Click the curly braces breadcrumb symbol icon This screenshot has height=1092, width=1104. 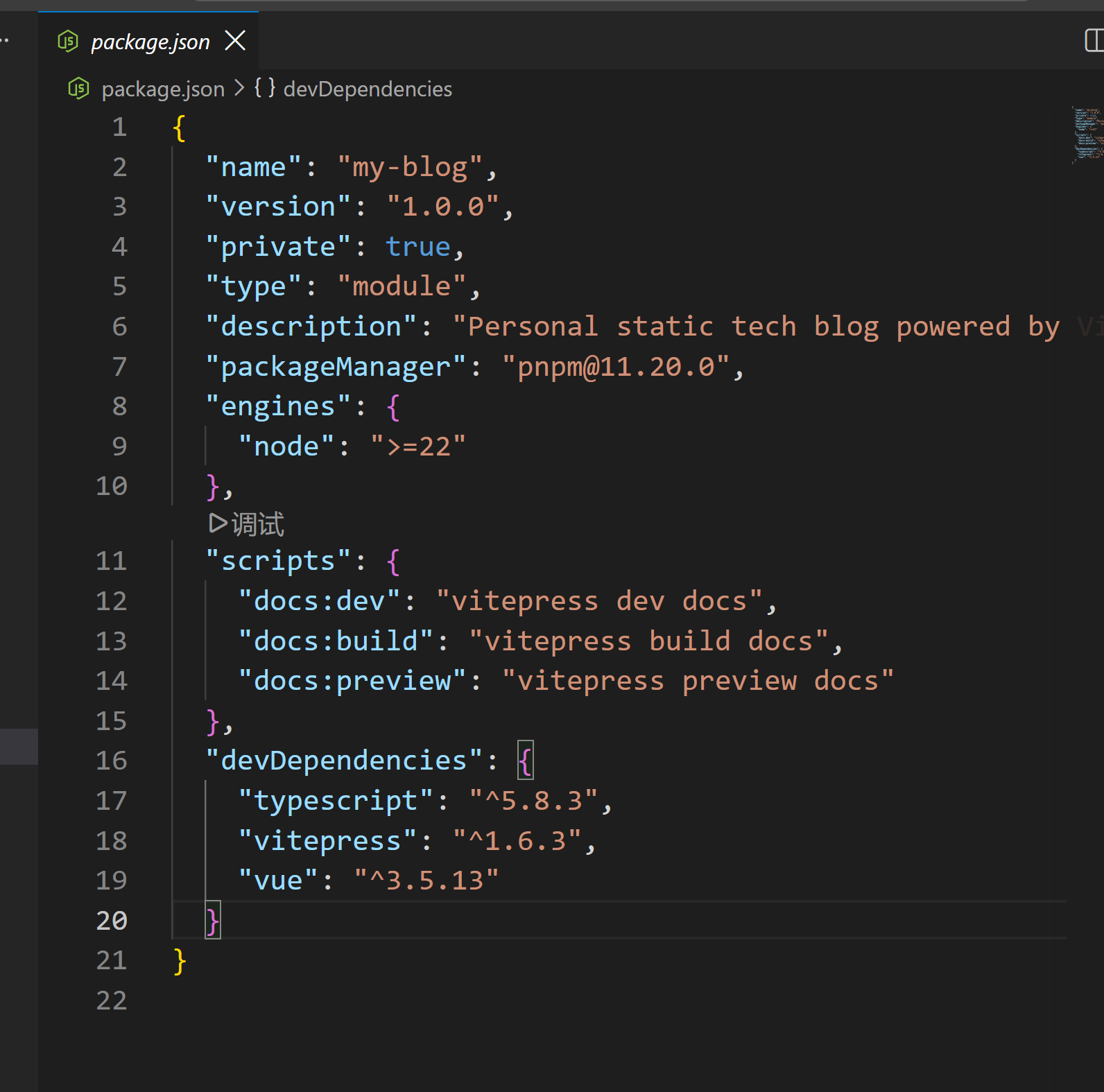pos(264,88)
